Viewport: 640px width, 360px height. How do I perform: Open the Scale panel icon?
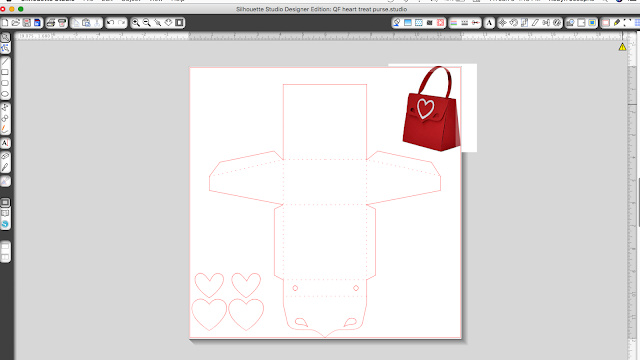(x=524, y=23)
